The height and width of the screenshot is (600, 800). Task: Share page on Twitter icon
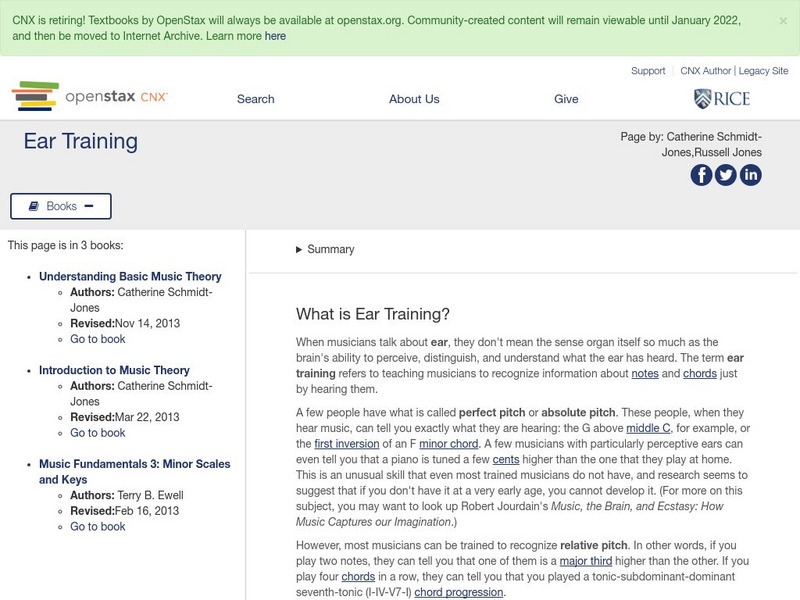coord(726,175)
